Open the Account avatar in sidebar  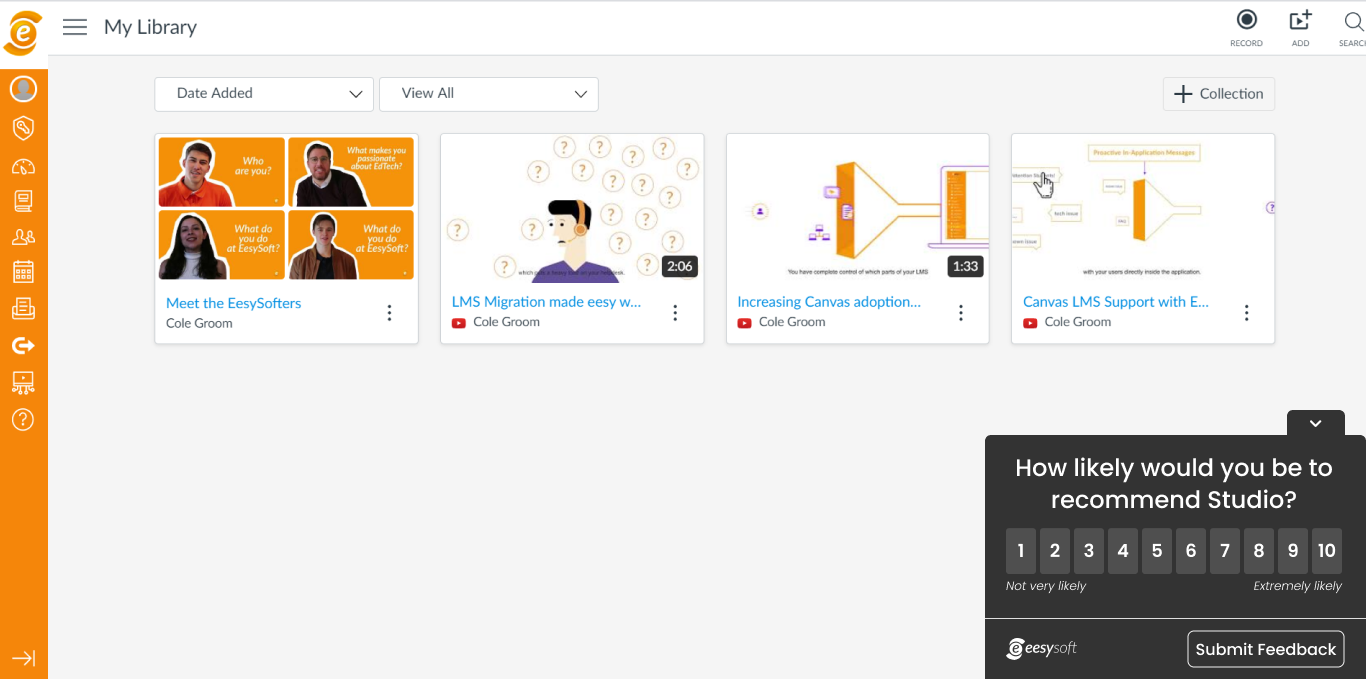(x=23, y=89)
